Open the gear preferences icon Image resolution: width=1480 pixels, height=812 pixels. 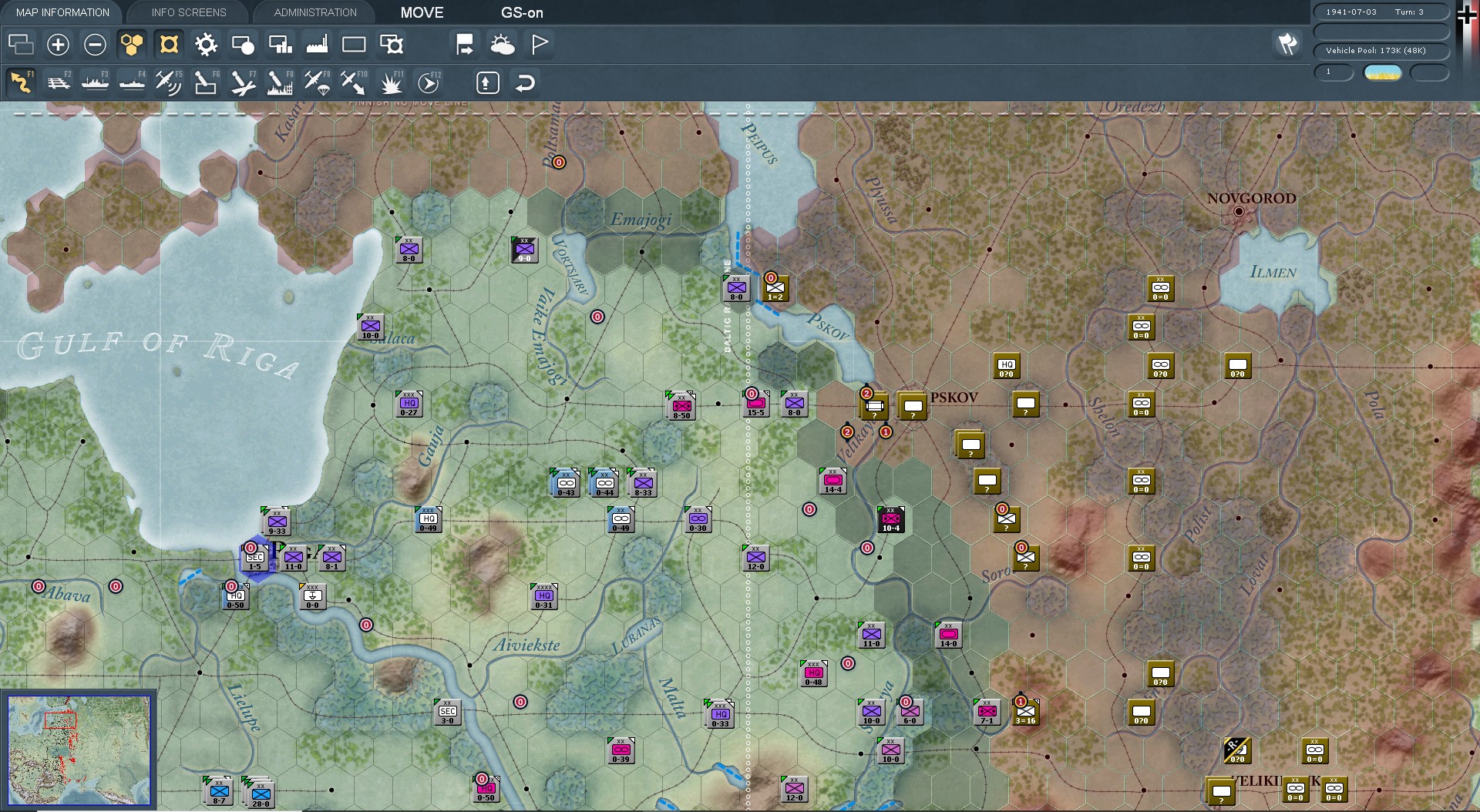click(x=206, y=45)
